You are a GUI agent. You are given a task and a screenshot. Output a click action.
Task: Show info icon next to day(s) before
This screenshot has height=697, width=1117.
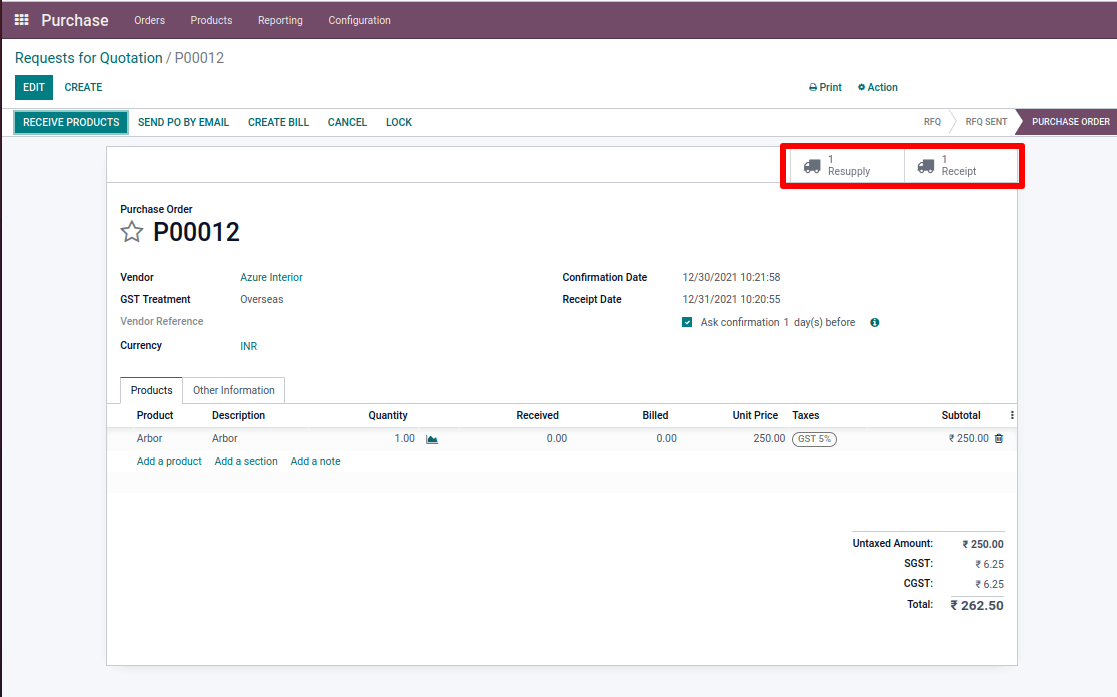point(875,322)
